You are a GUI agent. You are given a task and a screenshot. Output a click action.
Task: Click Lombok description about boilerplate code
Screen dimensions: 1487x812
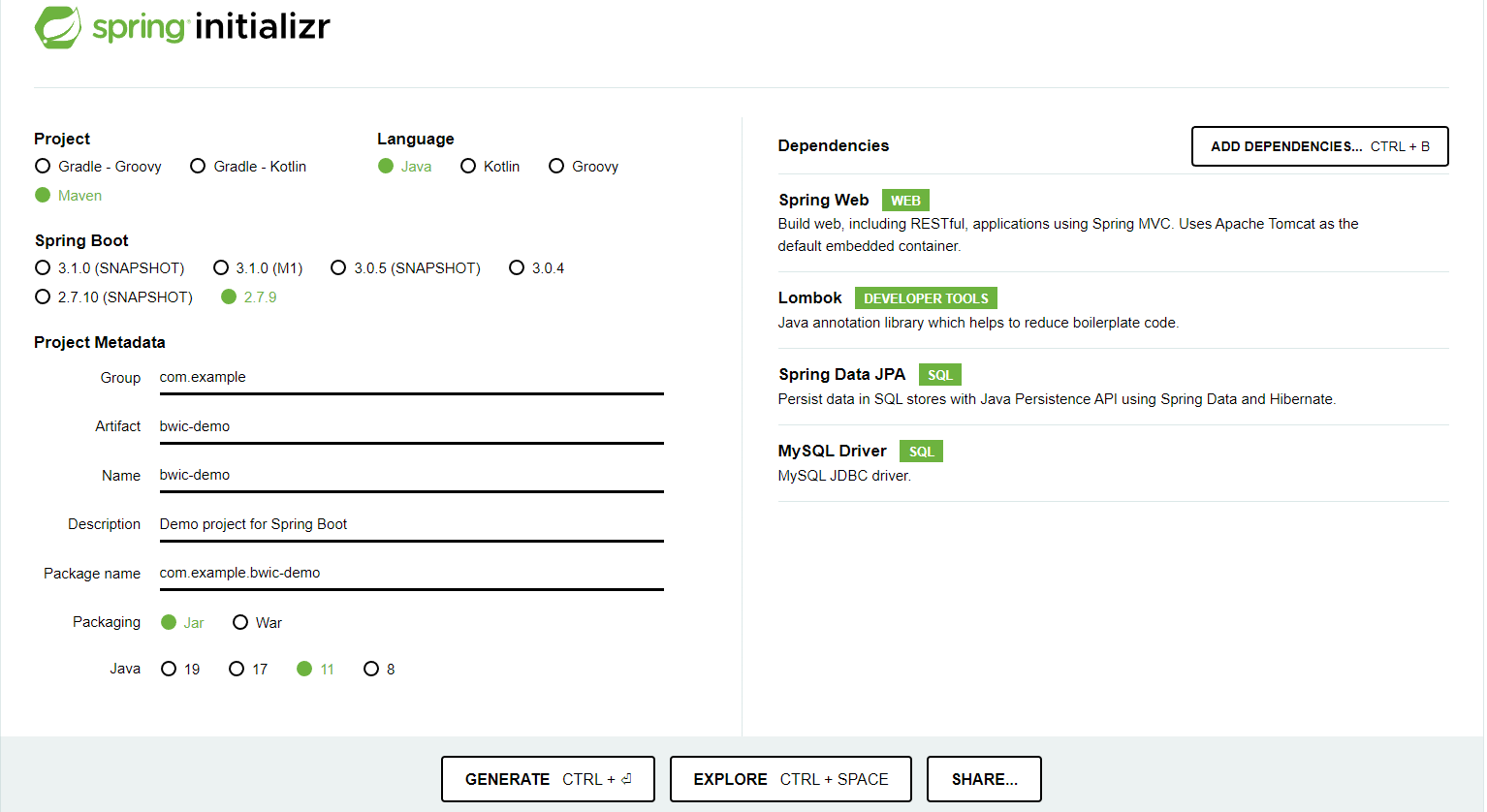(x=978, y=323)
